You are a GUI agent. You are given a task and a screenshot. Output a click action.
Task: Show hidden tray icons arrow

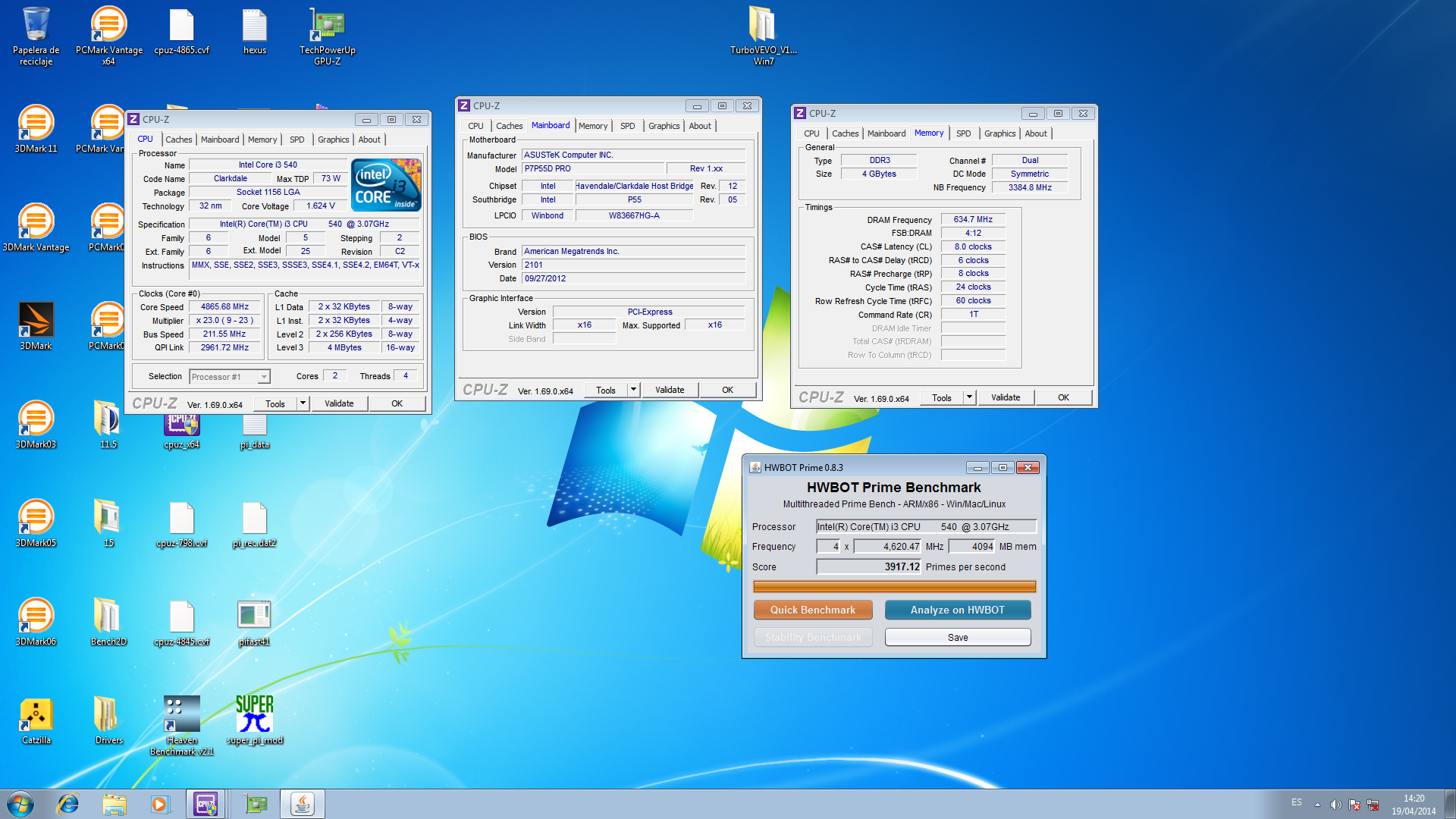click(1317, 805)
